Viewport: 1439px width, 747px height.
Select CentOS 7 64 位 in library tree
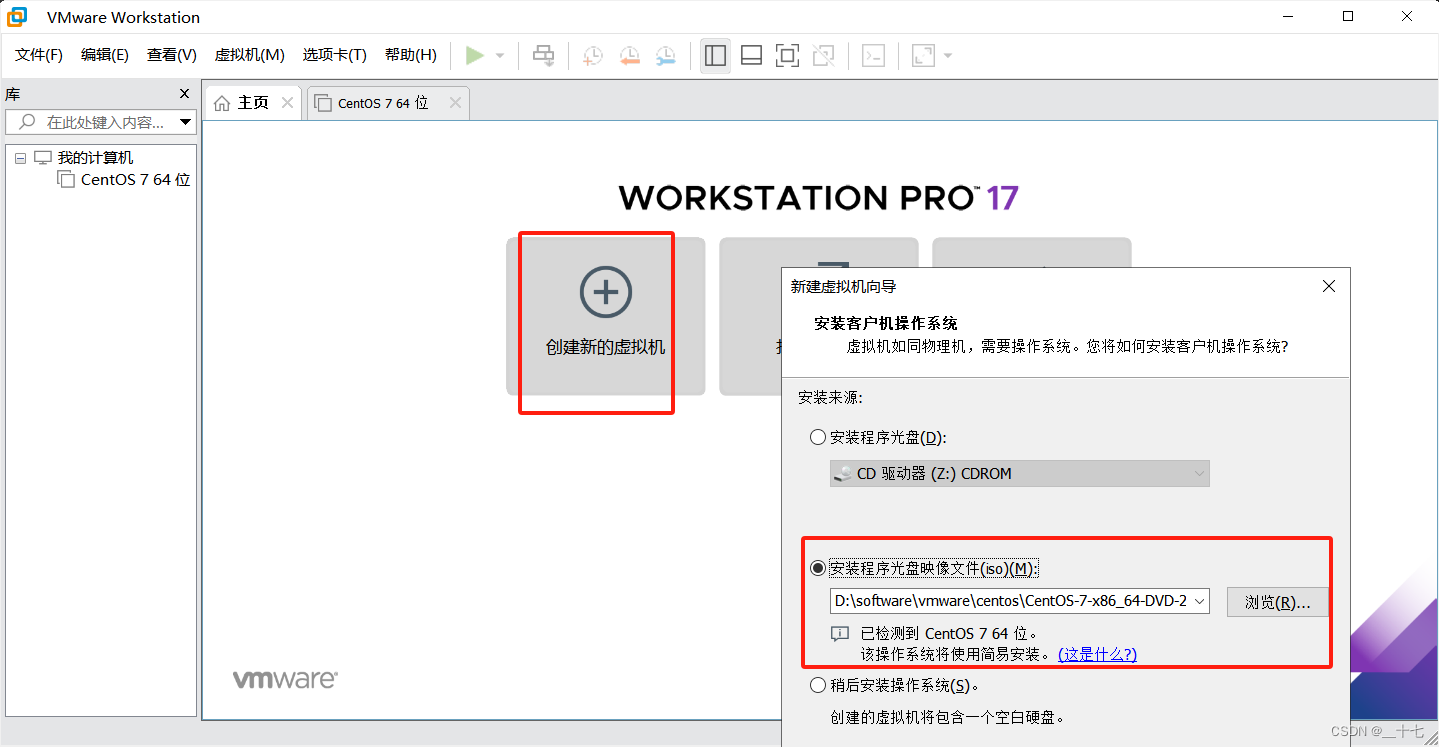135,180
